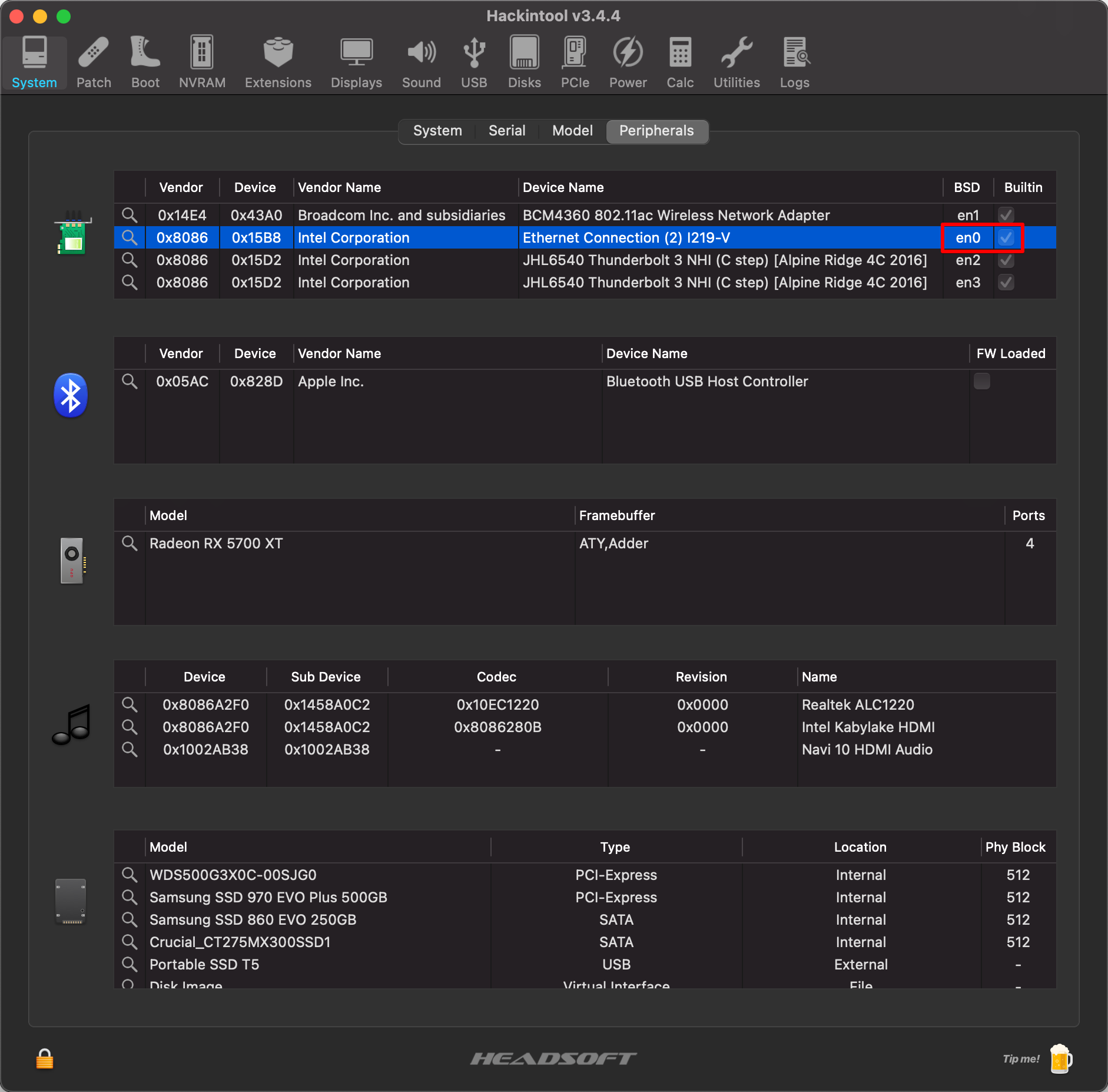Select the Bluetooth USB Host Controller row

pos(585,381)
